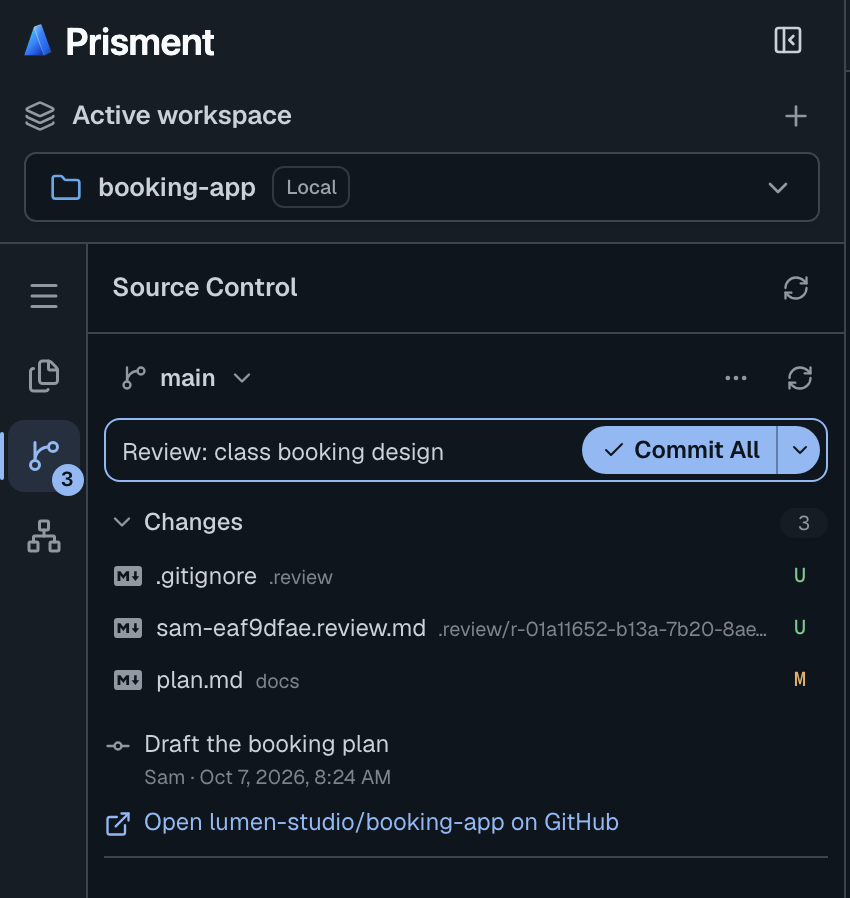Refresh the Source Control panel header
This screenshot has width=850, height=898.
(x=796, y=287)
